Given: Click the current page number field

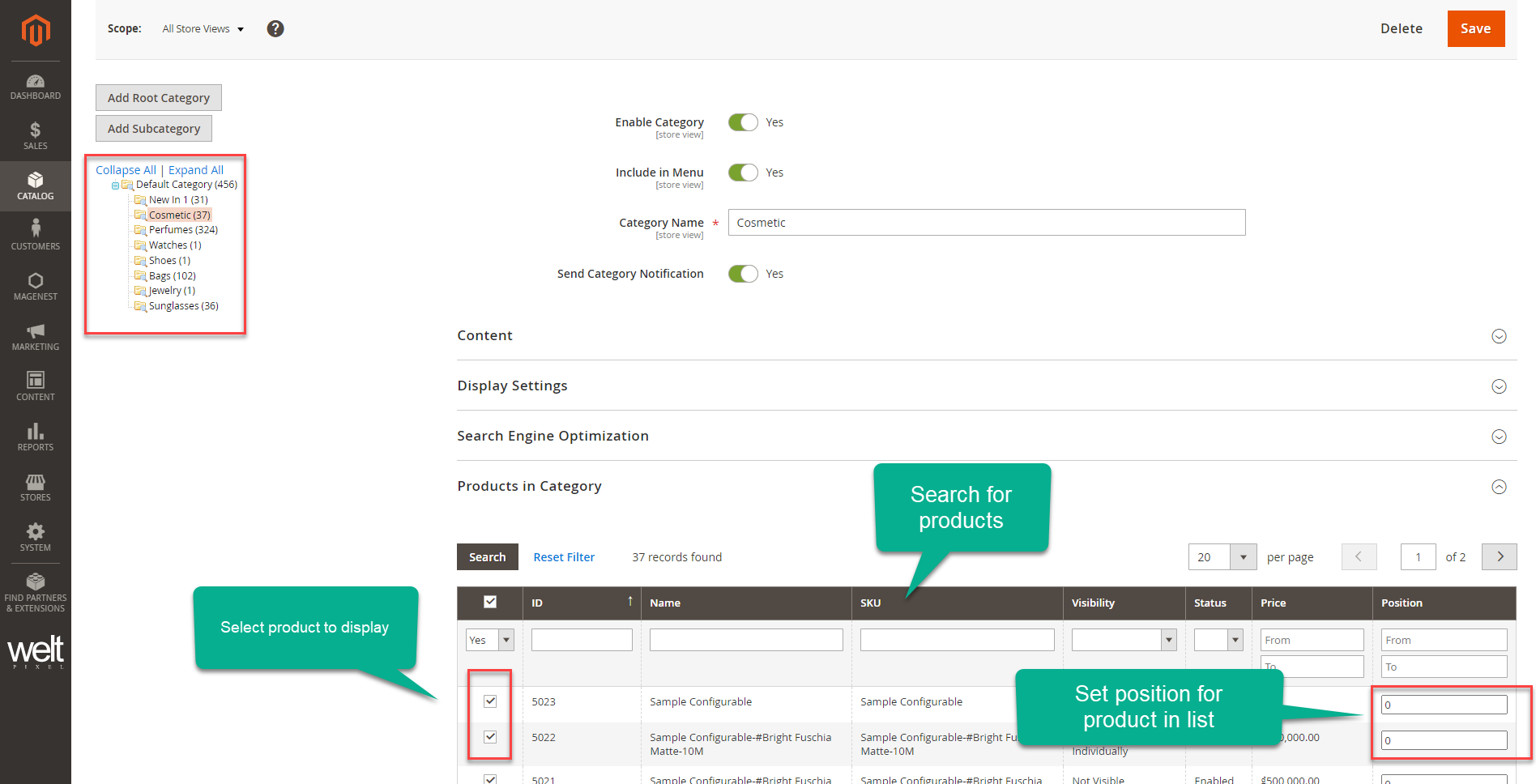Looking at the screenshot, I should tap(1419, 556).
